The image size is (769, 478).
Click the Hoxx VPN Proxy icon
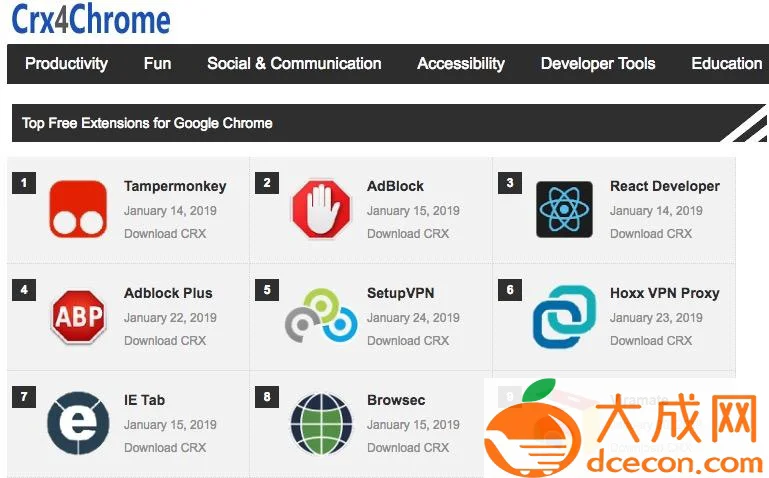pyautogui.click(x=564, y=316)
